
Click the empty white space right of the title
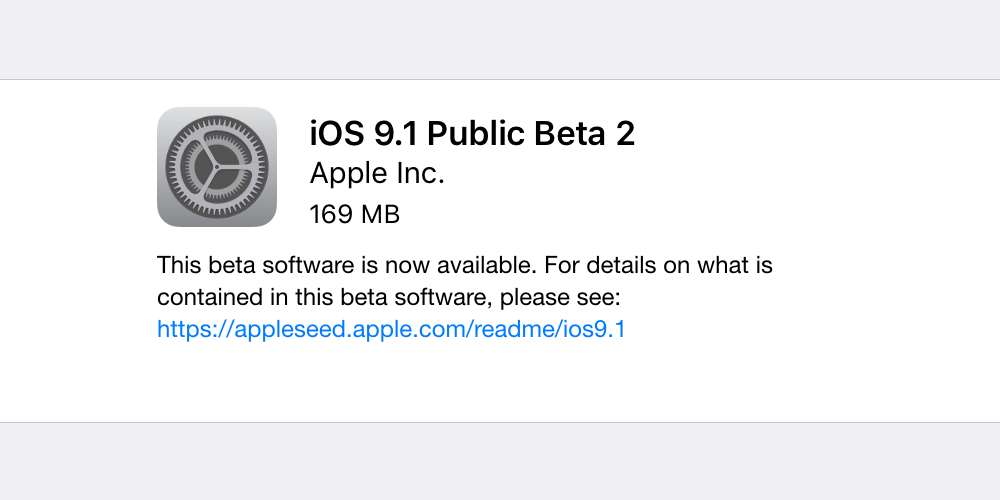point(800,135)
